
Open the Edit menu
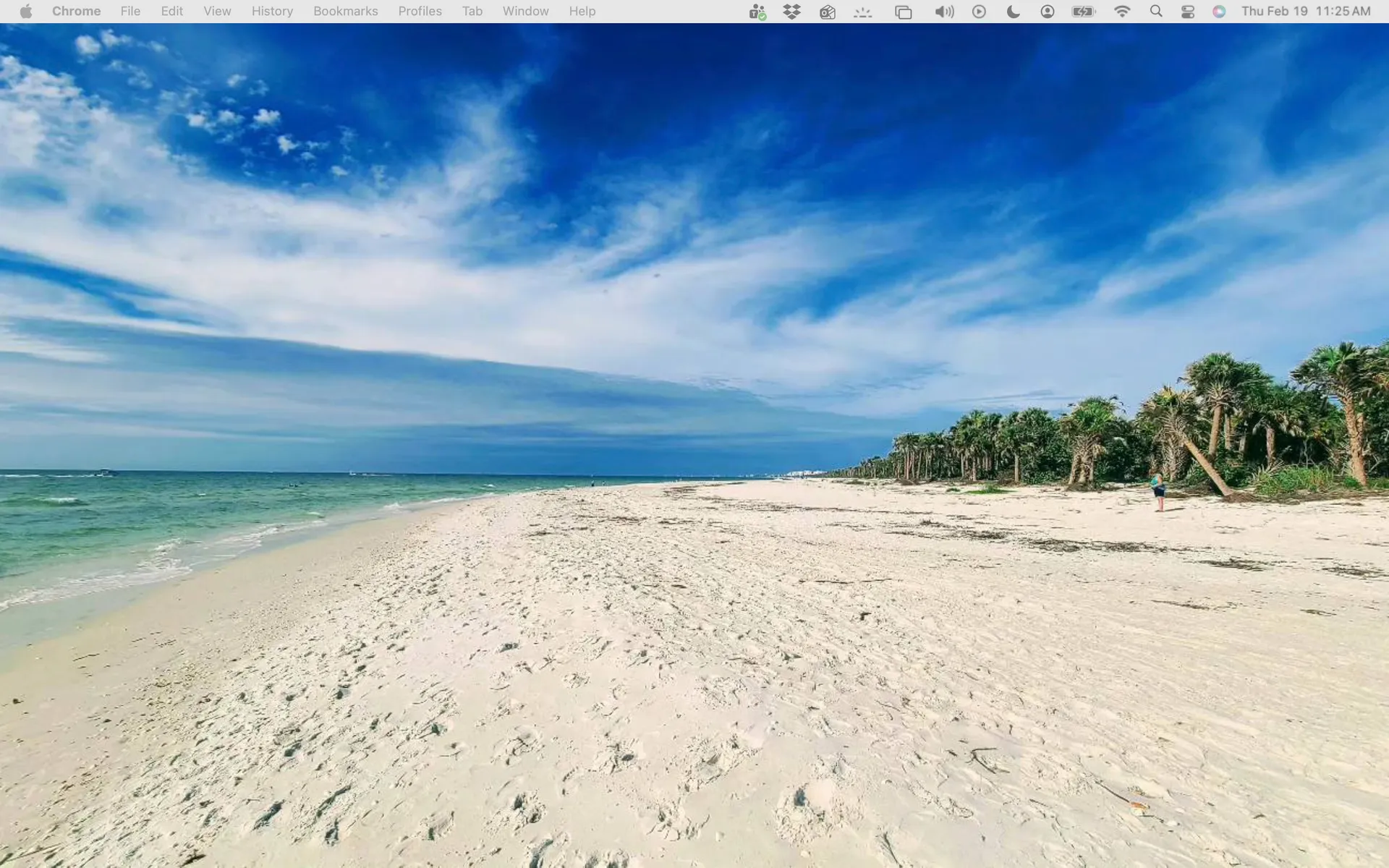(171, 12)
